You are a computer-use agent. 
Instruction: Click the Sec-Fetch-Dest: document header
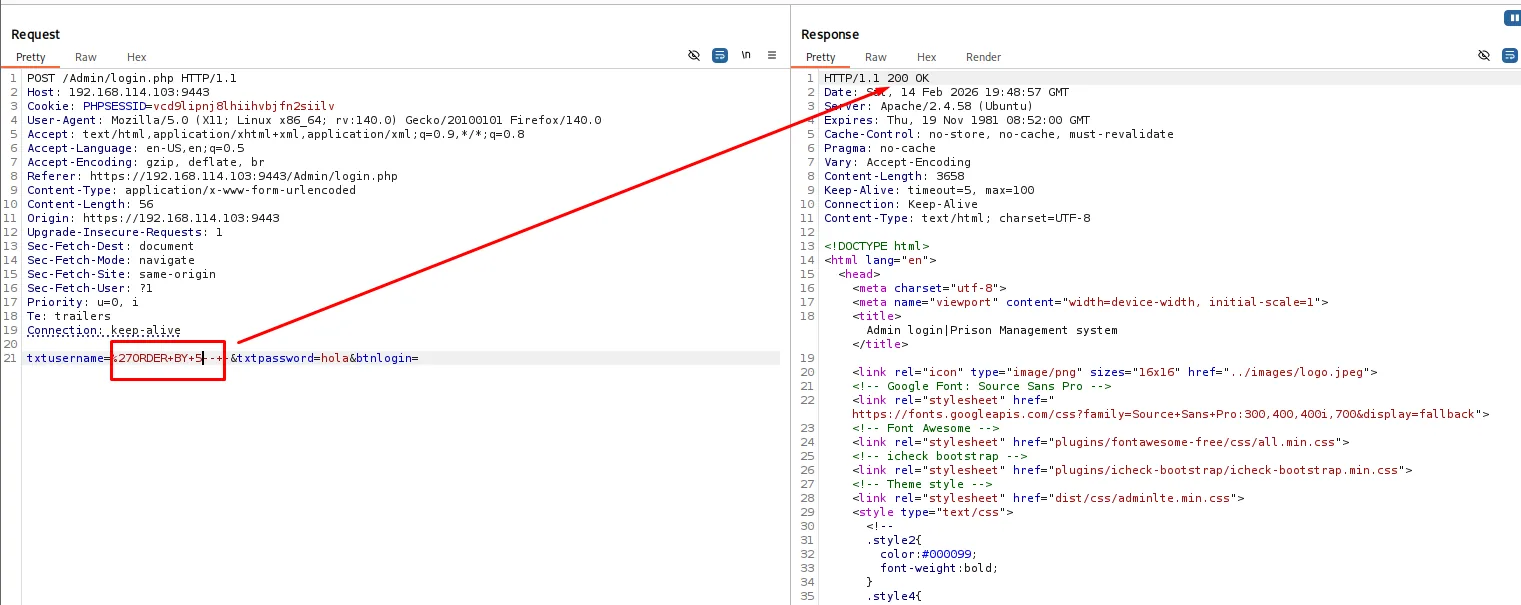pyautogui.click(x=111, y=246)
